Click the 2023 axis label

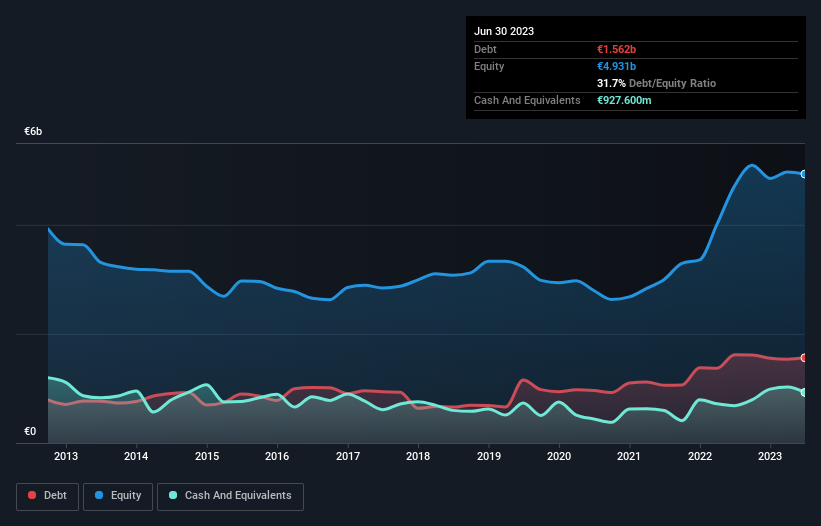click(x=770, y=456)
